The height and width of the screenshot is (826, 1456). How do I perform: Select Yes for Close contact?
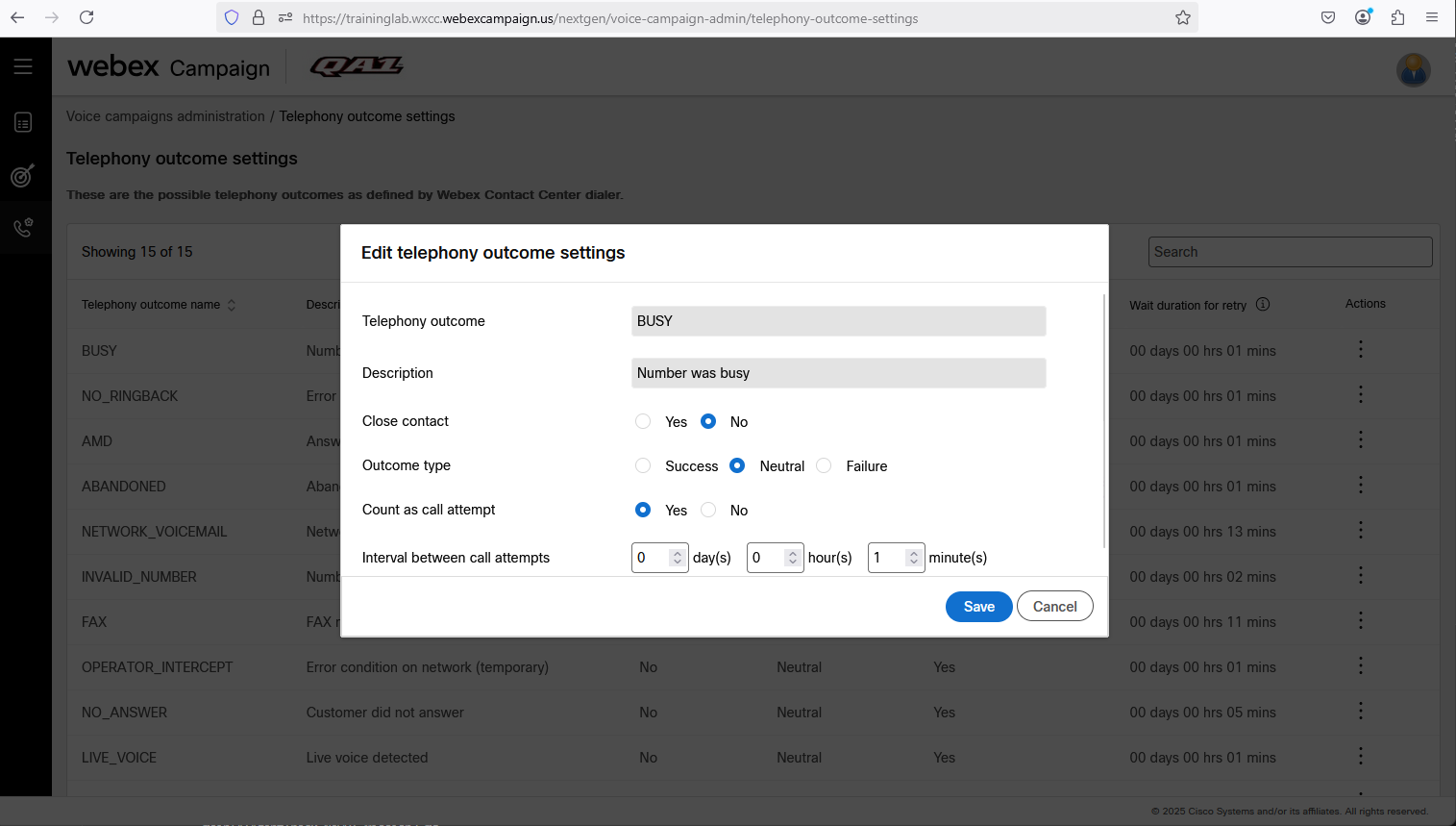pyautogui.click(x=643, y=421)
